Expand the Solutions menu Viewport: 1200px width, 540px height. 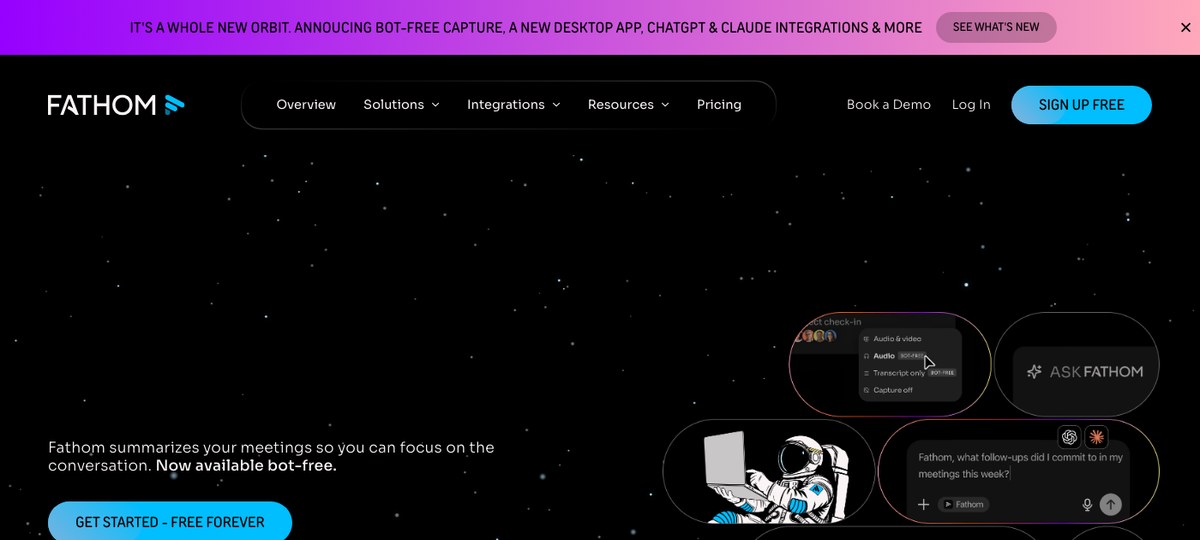tap(401, 104)
